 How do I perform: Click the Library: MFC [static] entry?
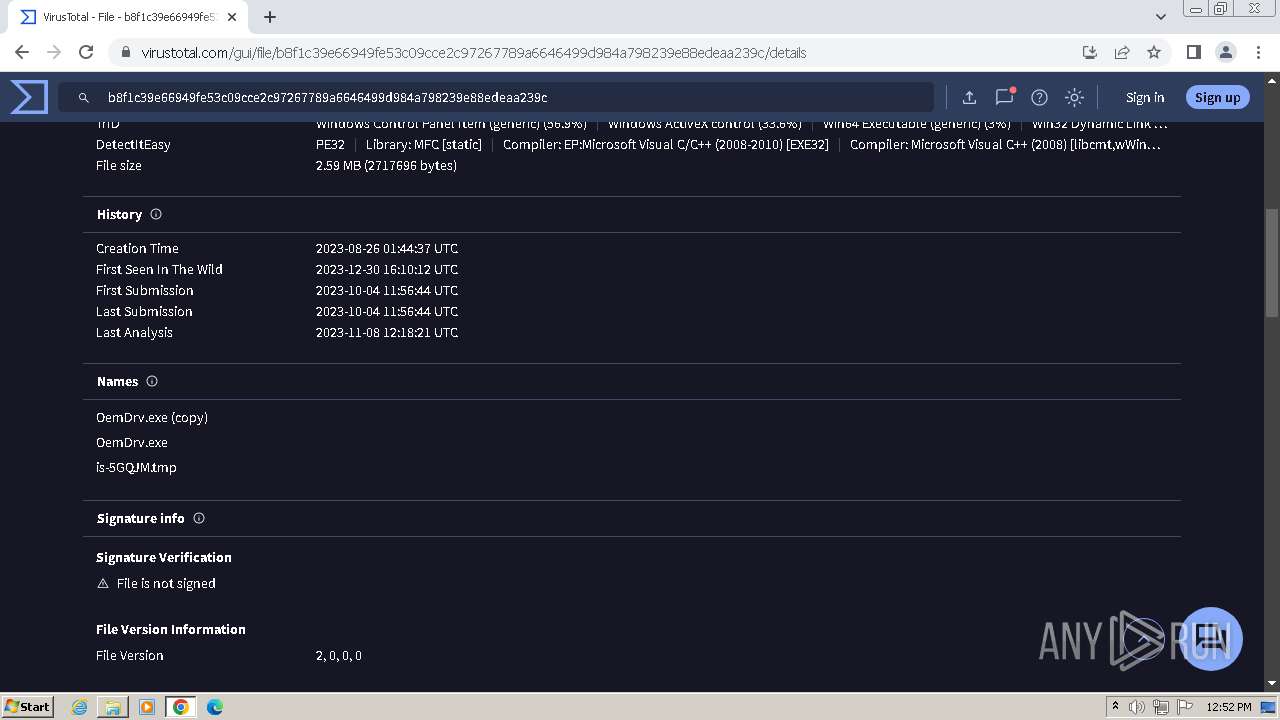(x=424, y=144)
